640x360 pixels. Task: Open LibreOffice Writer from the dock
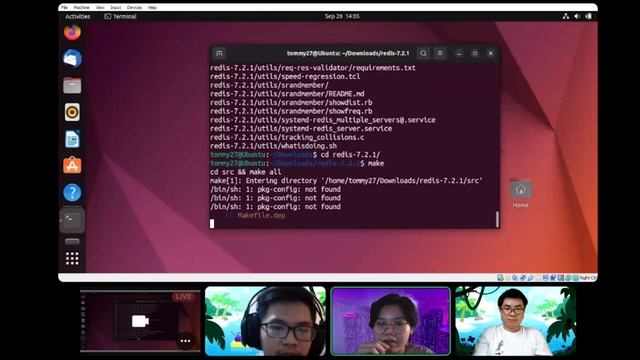click(x=72, y=139)
